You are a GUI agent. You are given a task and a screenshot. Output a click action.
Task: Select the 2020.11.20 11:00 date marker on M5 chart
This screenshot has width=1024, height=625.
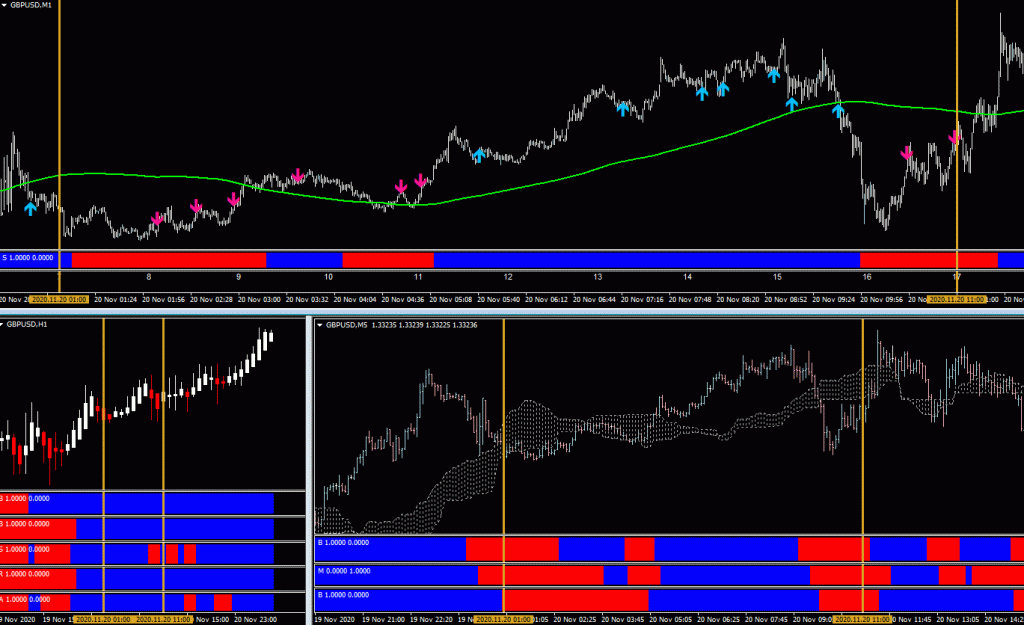[x=862, y=619]
